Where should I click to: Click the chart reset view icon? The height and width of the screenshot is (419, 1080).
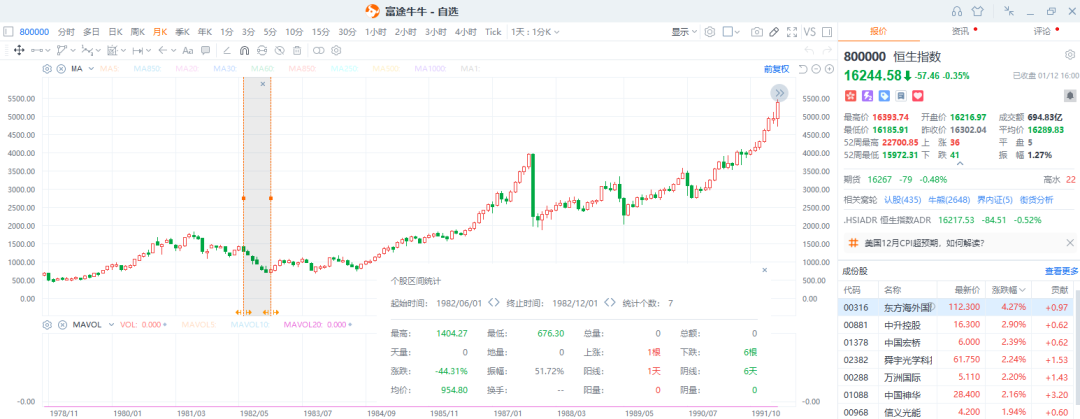click(x=803, y=69)
